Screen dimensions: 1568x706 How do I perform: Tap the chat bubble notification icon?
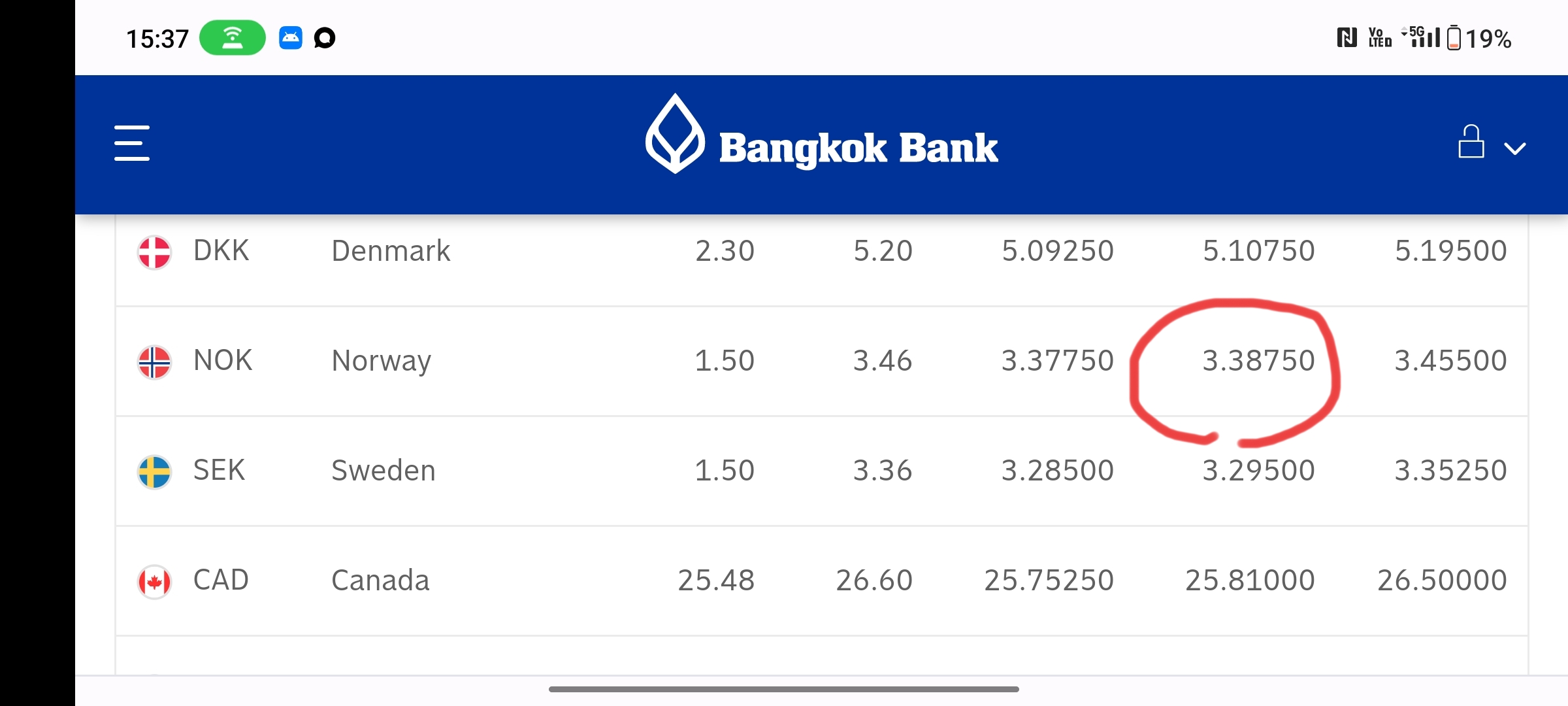coord(325,38)
